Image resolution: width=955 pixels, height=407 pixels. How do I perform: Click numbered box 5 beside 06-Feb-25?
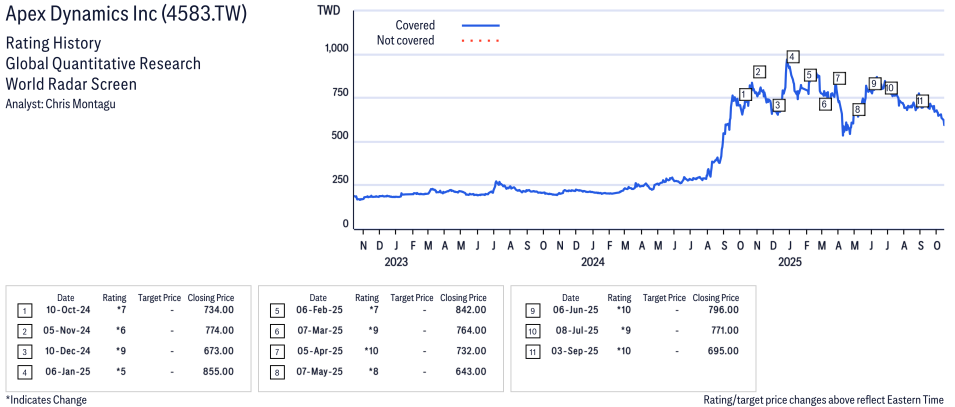click(x=277, y=311)
